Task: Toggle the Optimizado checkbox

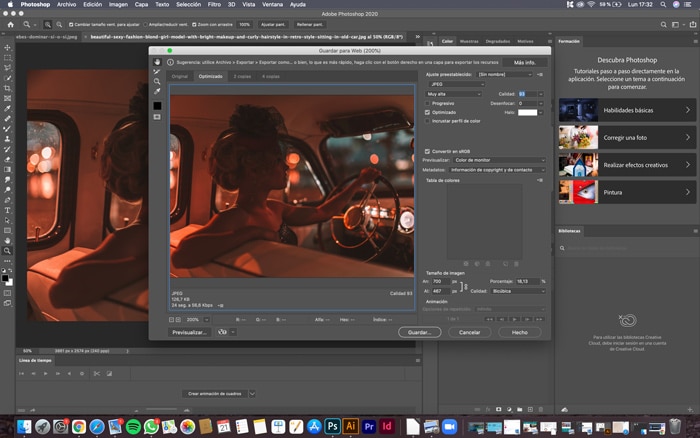Action: click(427, 113)
